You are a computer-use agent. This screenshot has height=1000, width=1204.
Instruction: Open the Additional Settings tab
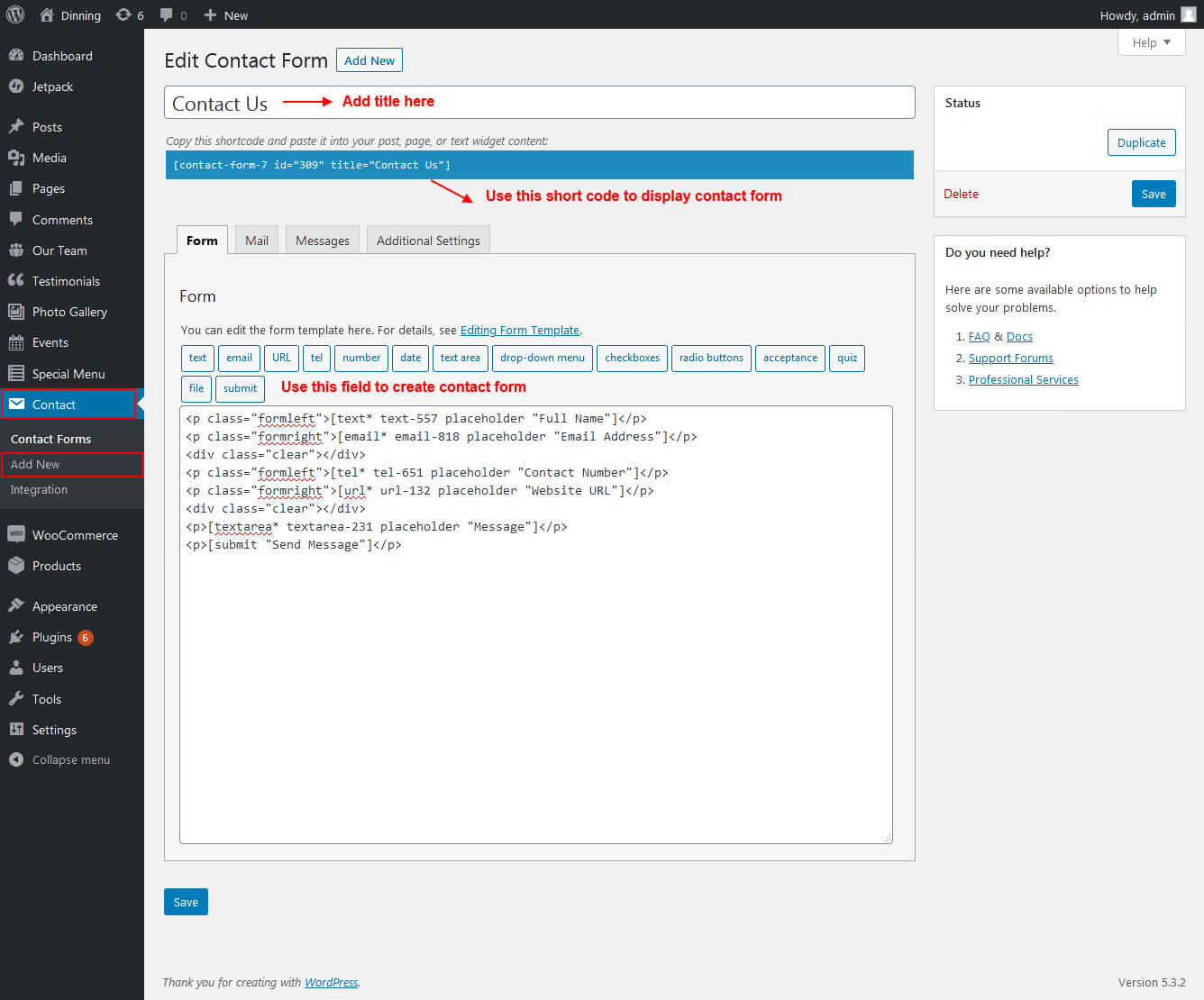click(428, 241)
